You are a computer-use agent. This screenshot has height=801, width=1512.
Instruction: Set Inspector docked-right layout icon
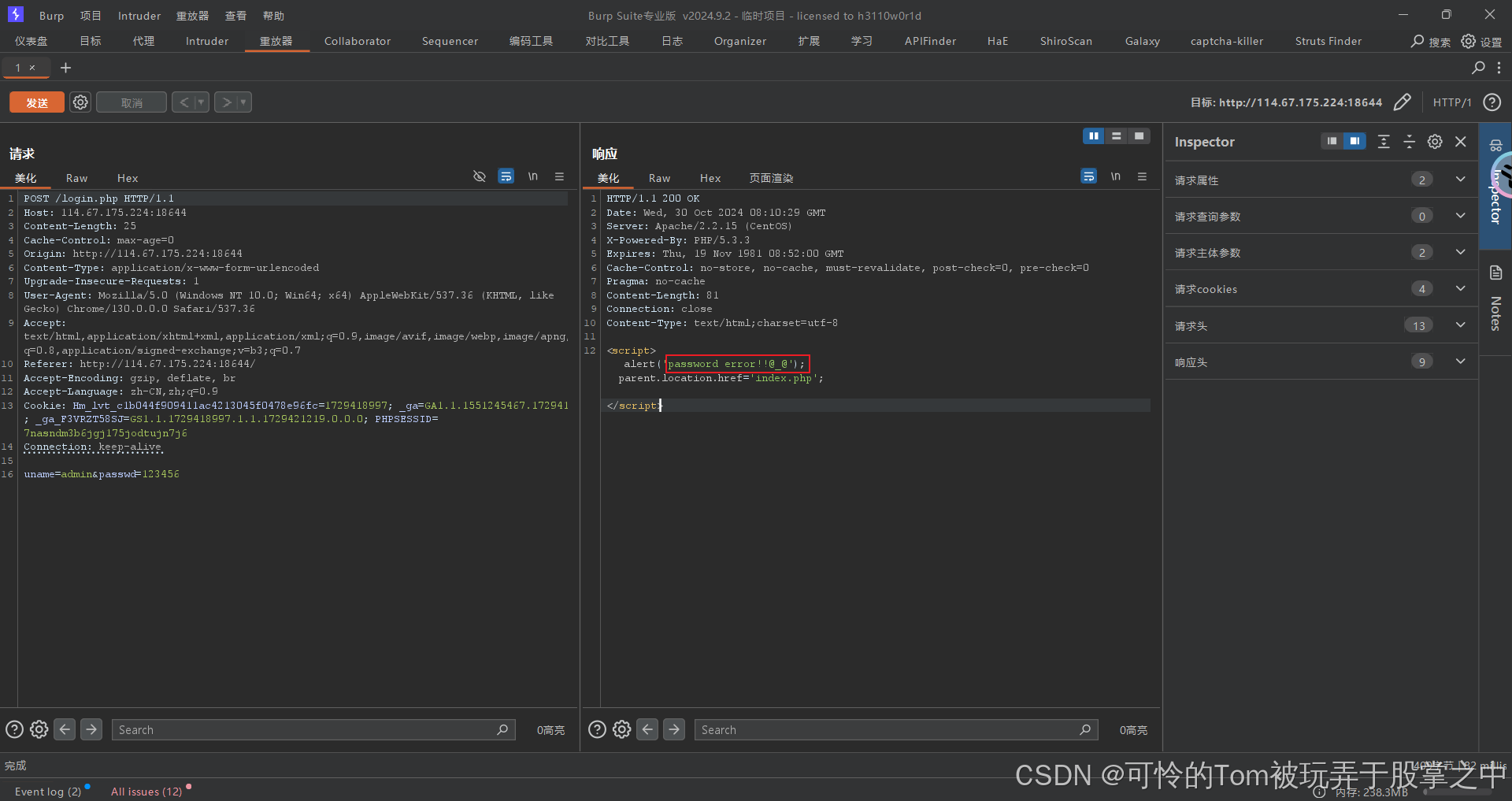pyautogui.click(x=1354, y=141)
